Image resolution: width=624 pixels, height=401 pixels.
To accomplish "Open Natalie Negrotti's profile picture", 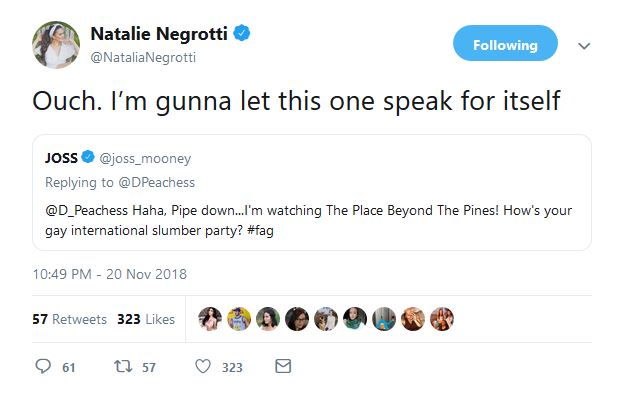I will [55, 46].
